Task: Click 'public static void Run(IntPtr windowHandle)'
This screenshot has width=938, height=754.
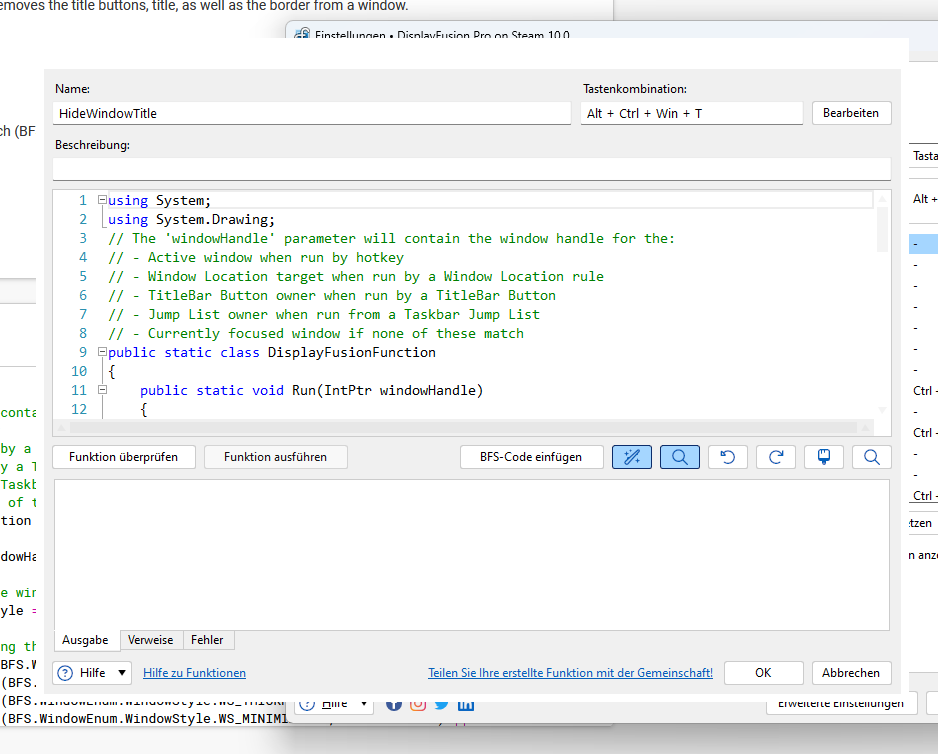Action: point(311,391)
